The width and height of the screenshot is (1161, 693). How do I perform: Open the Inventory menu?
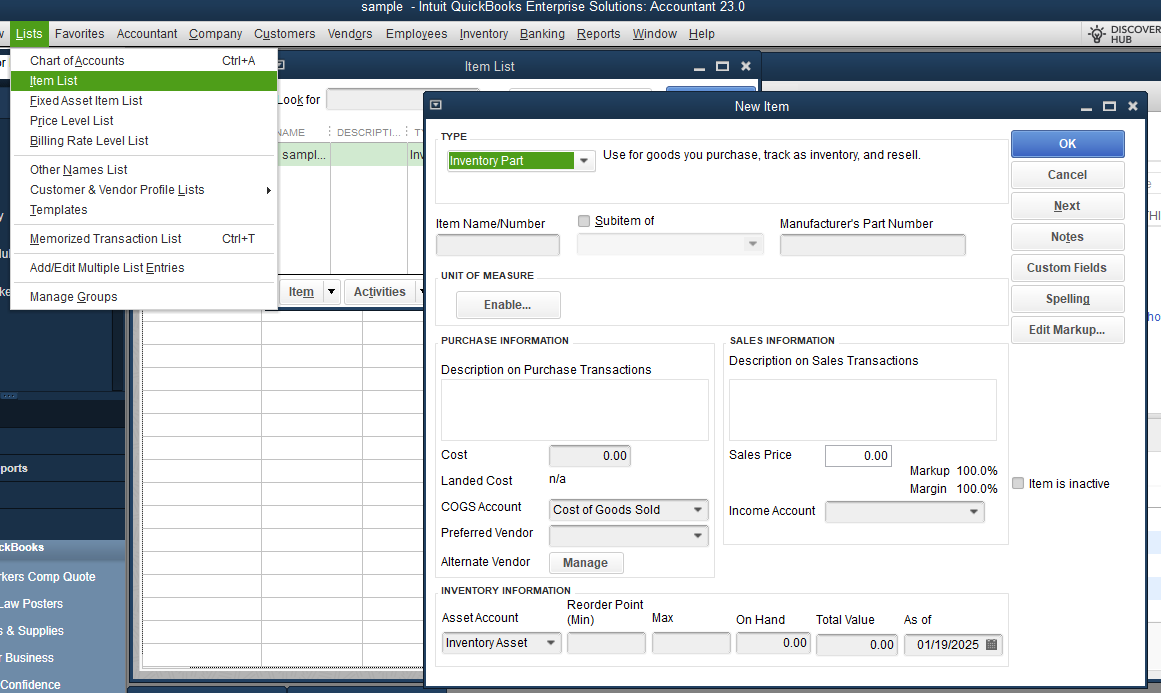tap(484, 34)
